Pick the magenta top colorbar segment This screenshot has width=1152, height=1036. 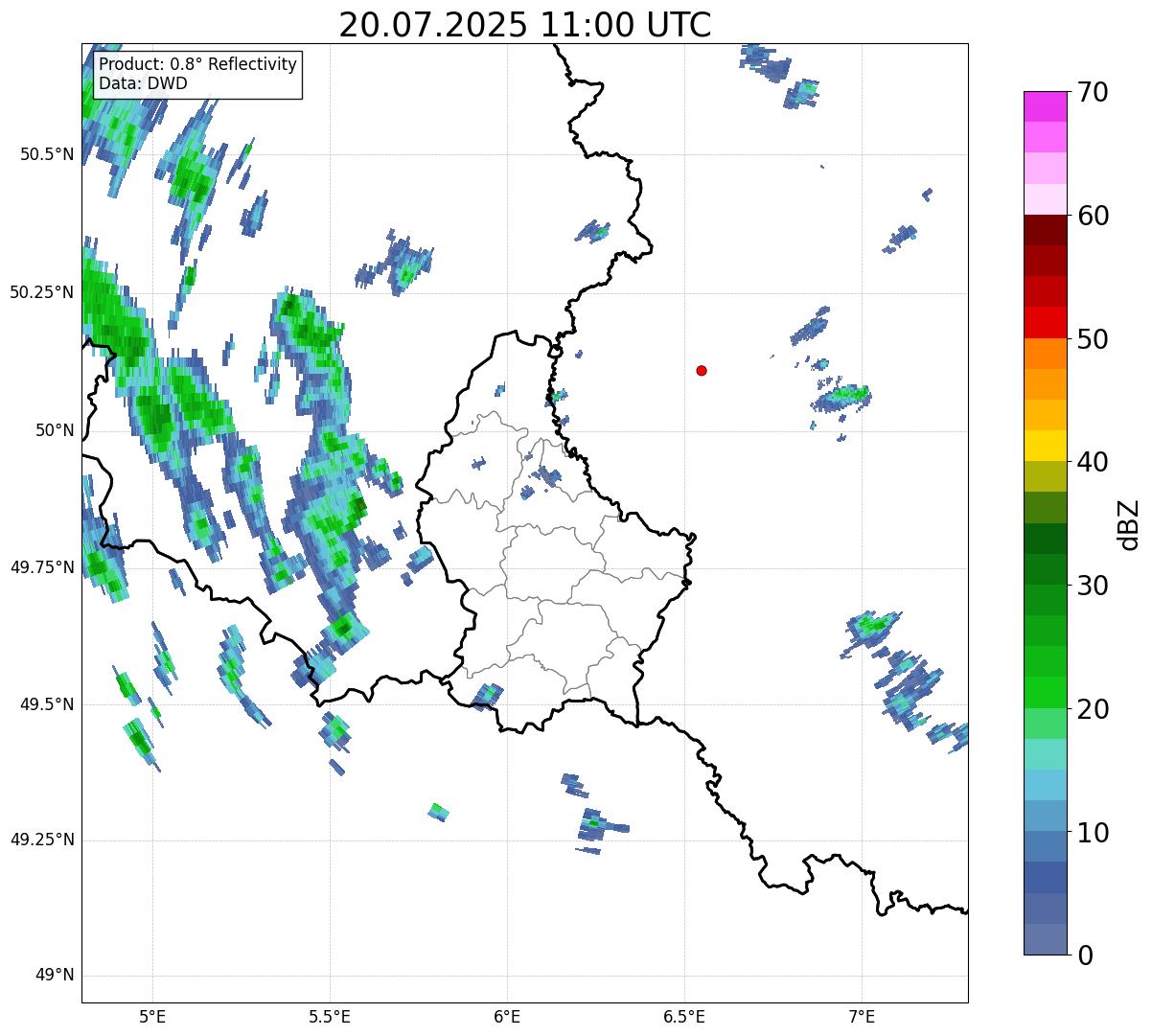point(1045,106)
